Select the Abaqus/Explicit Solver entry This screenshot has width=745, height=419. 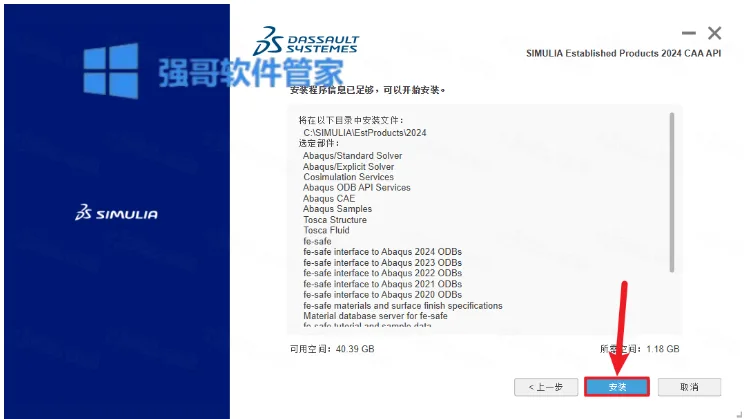pyautogui.click(x=348, y=166)
